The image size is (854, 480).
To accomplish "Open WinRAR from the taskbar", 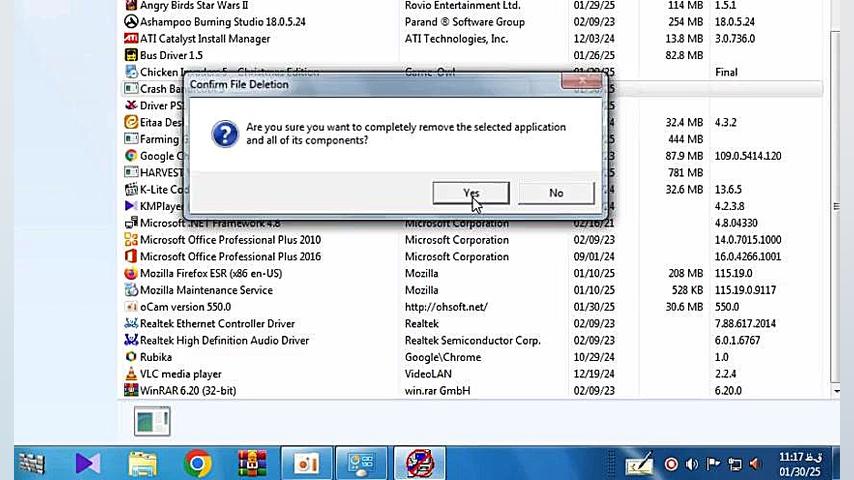I will pyautogui.click(x=252, y=464).
